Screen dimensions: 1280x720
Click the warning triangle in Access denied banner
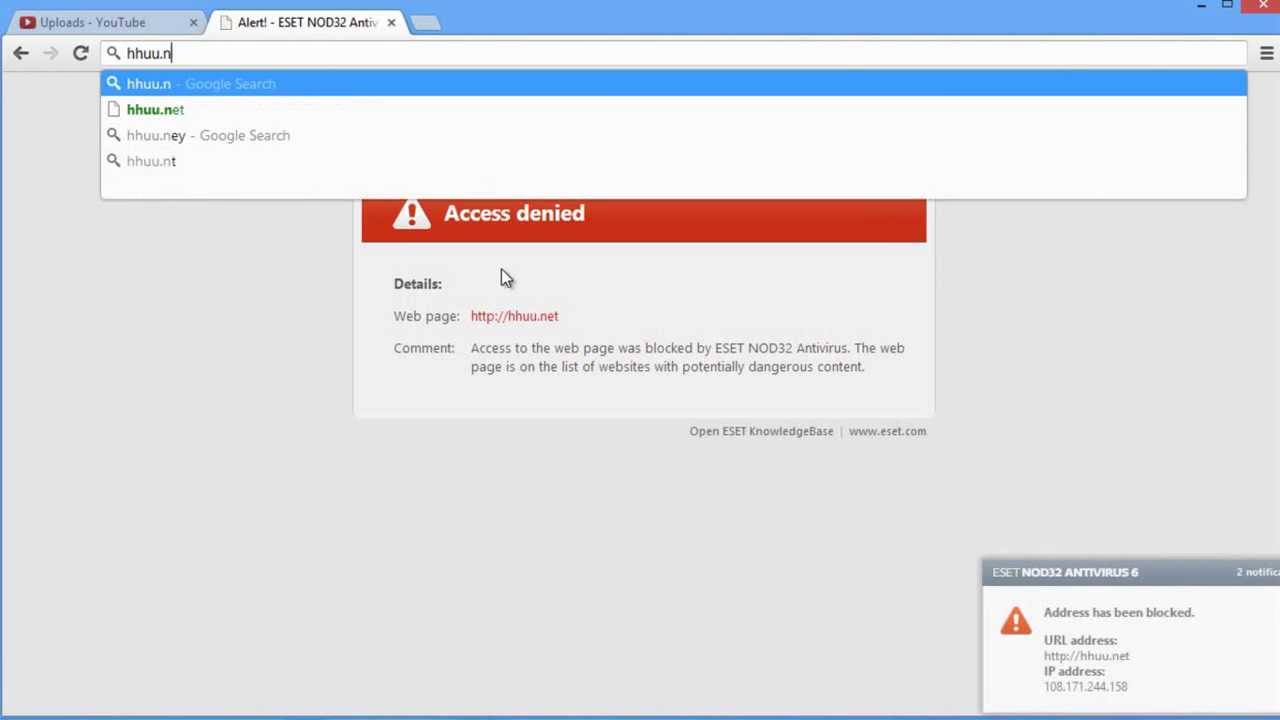click(x=411, y=213)
